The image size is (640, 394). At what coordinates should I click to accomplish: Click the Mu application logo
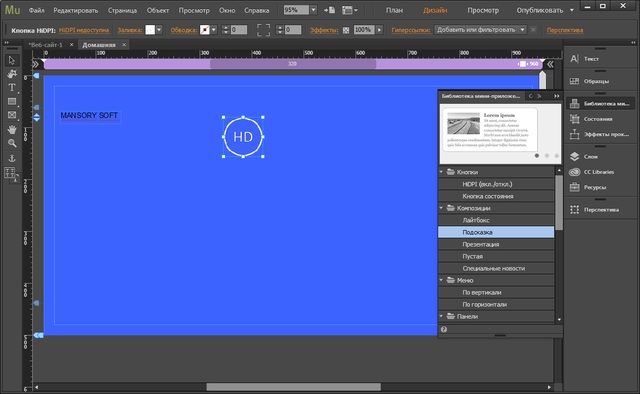click(x=12, y=10)
